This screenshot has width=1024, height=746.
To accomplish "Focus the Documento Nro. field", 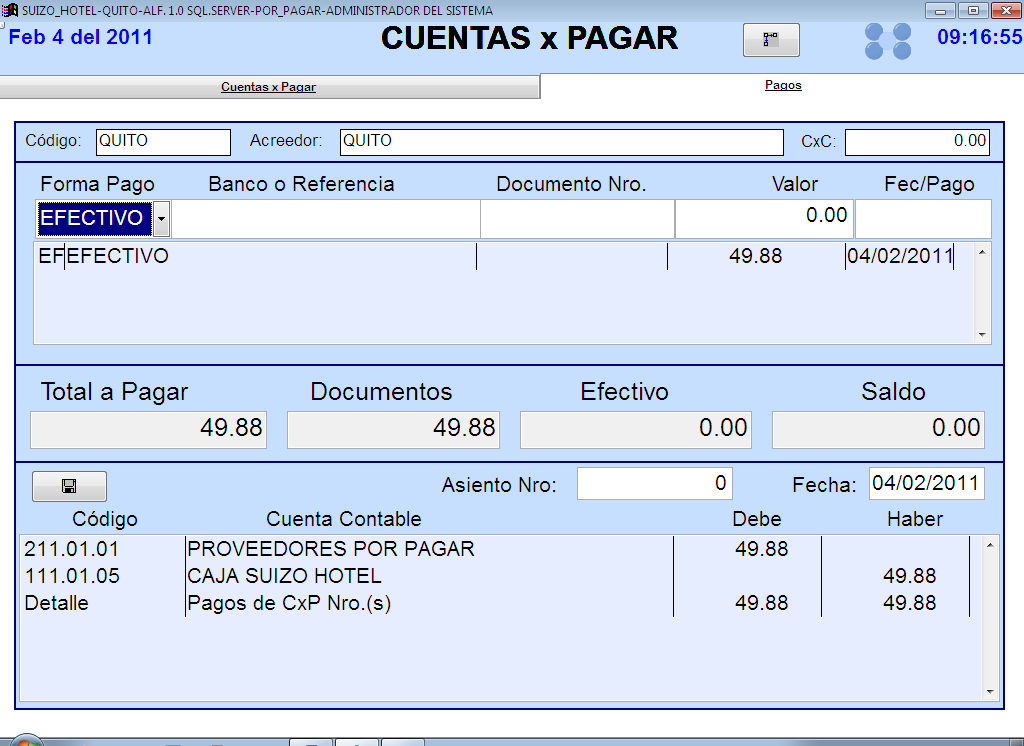I will [x=577, y=218].
